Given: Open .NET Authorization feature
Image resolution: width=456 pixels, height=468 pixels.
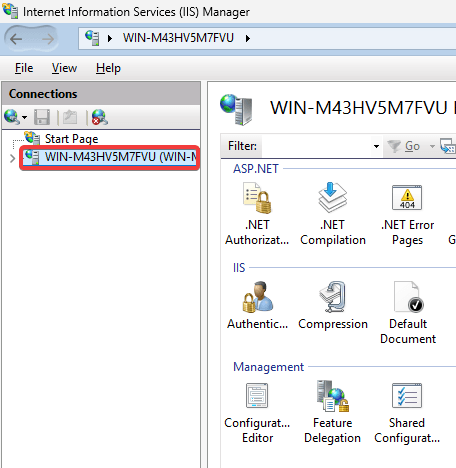Looking at the screenshot, I should (257, 214).
